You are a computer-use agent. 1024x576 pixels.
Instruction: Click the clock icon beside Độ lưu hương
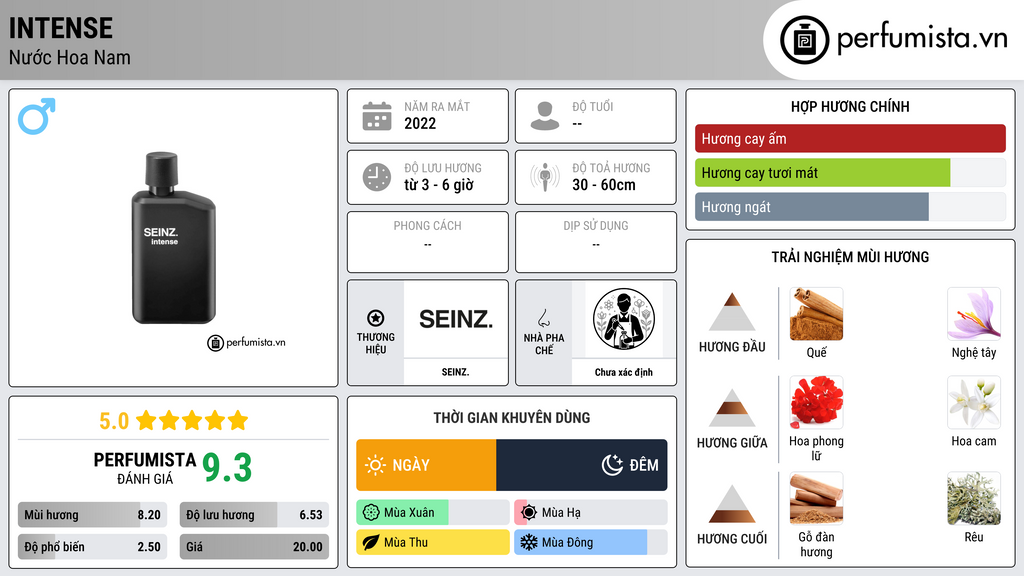[377, 177]
